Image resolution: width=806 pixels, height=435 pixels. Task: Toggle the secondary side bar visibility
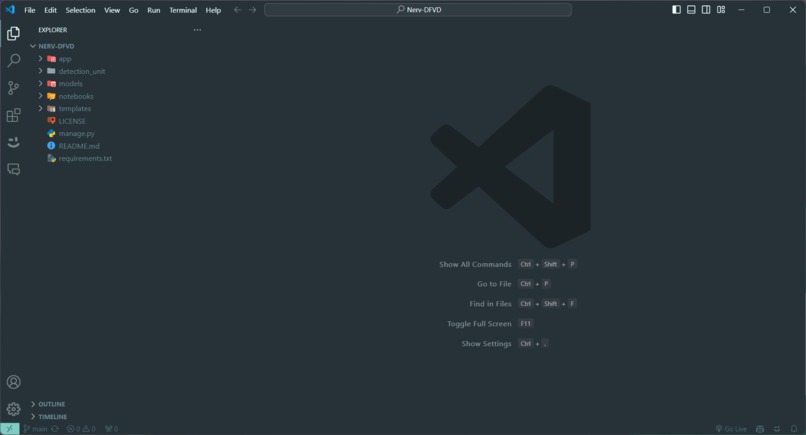pyautogui.click(x=706, y=10)
